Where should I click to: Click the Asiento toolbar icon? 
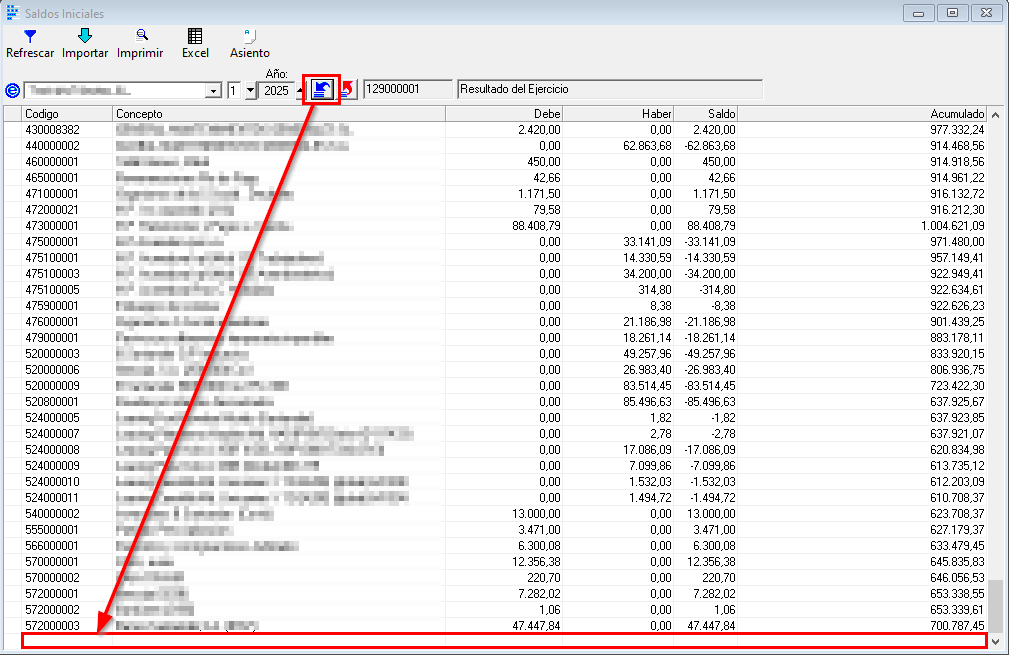pos(249,36)
